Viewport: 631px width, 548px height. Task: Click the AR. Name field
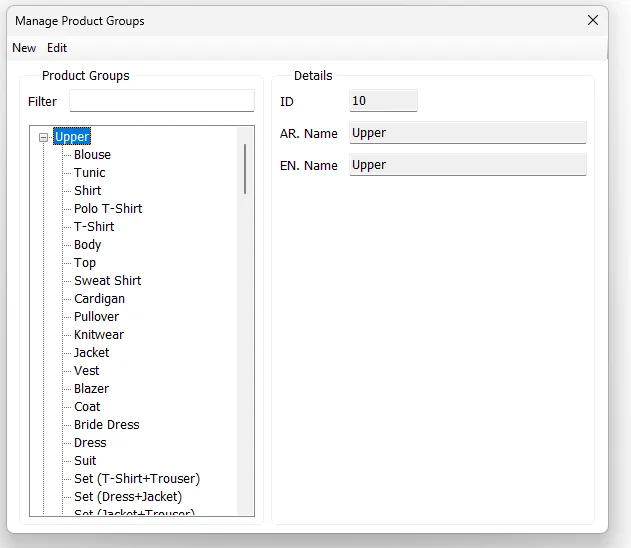(x=468, y=133)
